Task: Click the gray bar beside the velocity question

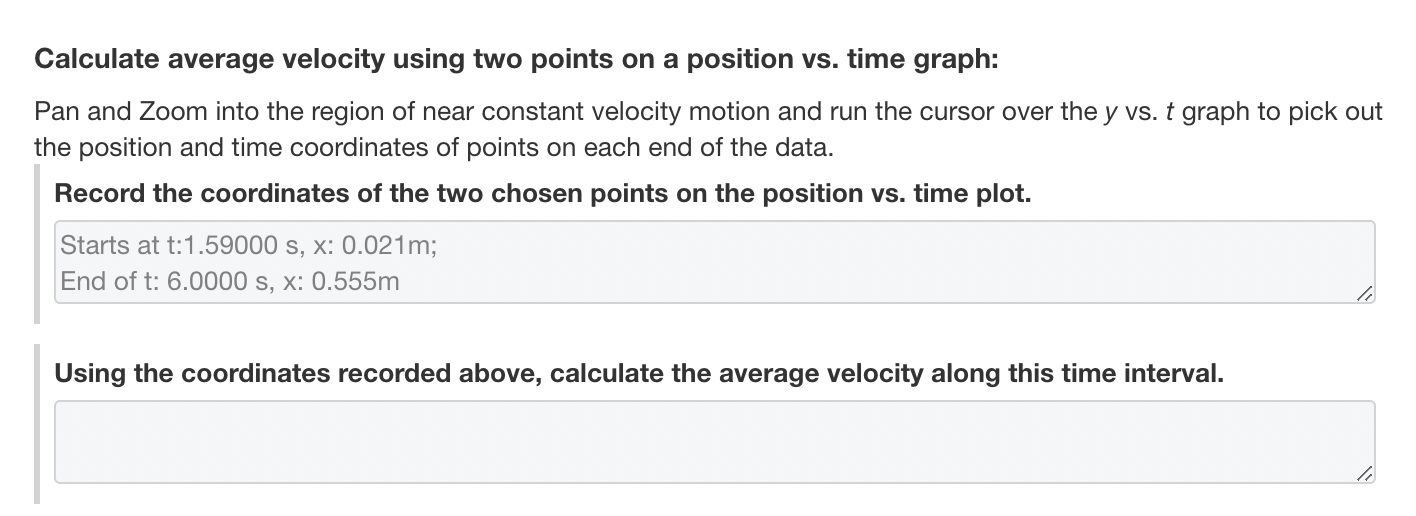Action: 38,423
